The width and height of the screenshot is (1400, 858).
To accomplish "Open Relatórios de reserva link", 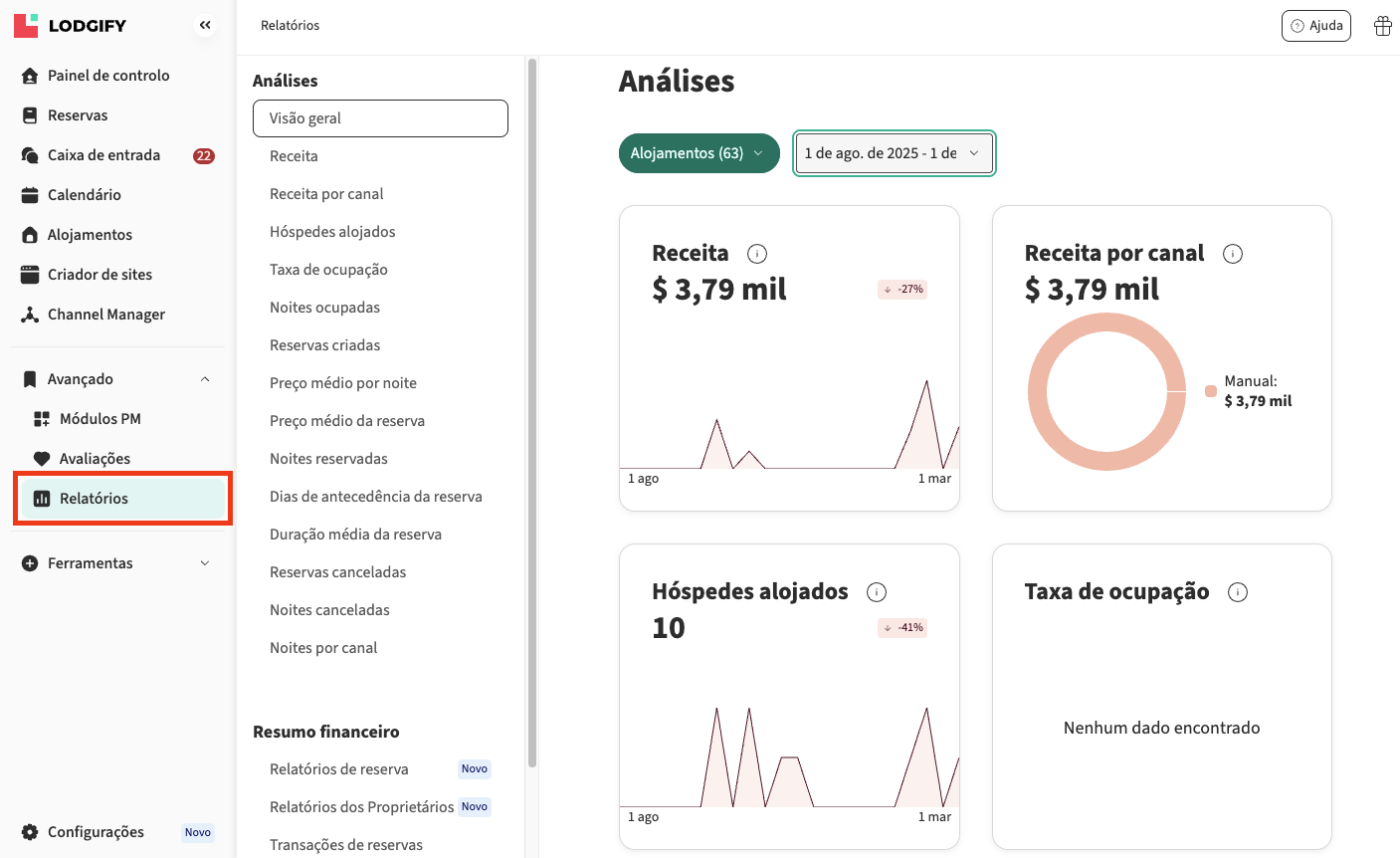I will pyautogui.click(x=339, y=769).
